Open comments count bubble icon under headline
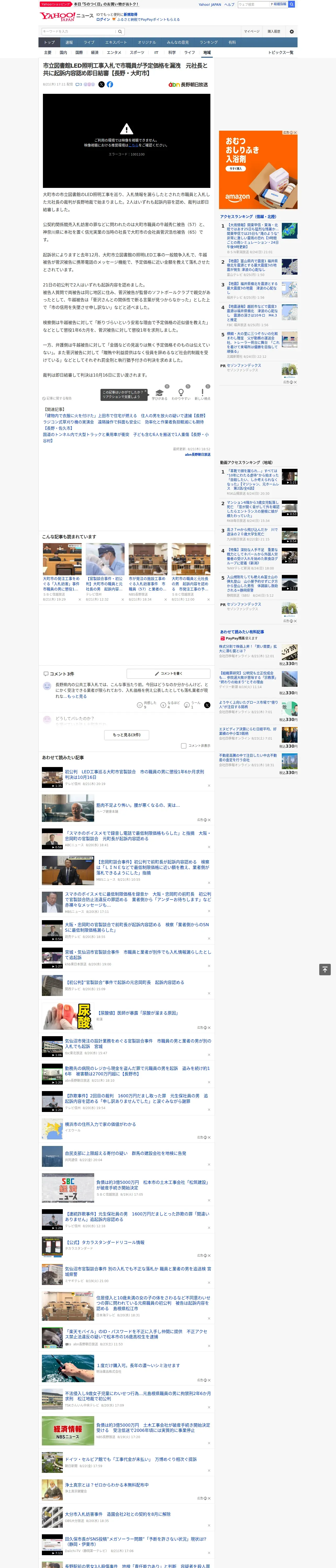 (79, 85)
